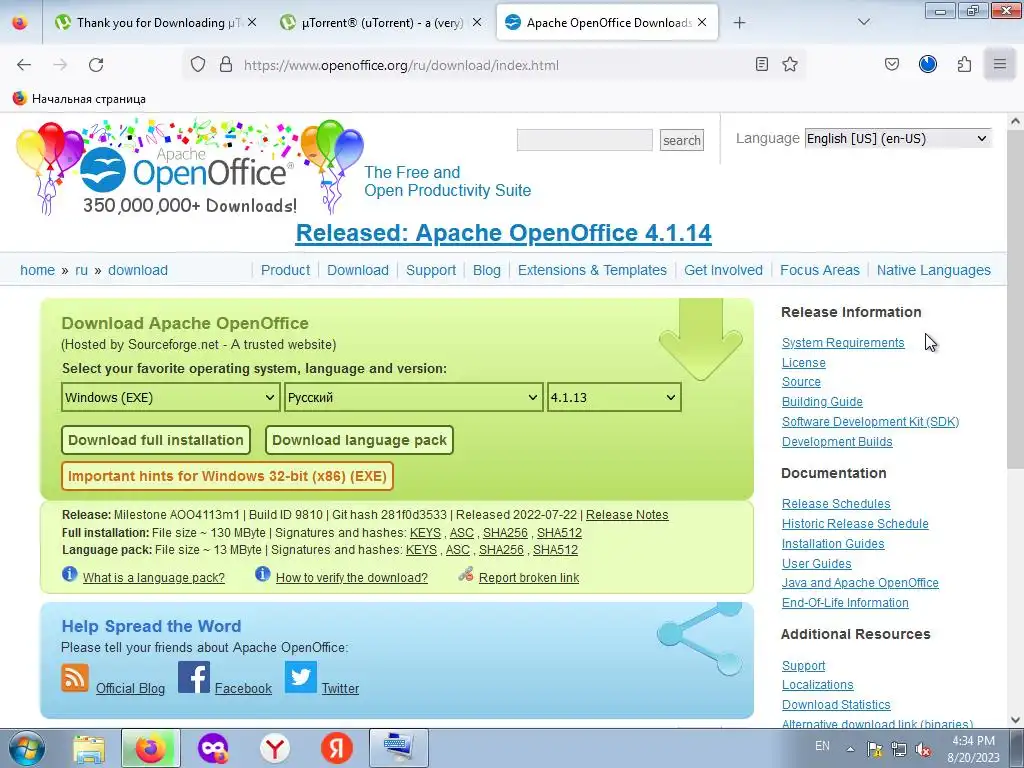Click the home breadcrumb link
1024x768 pixels.
tap(37, 270)
